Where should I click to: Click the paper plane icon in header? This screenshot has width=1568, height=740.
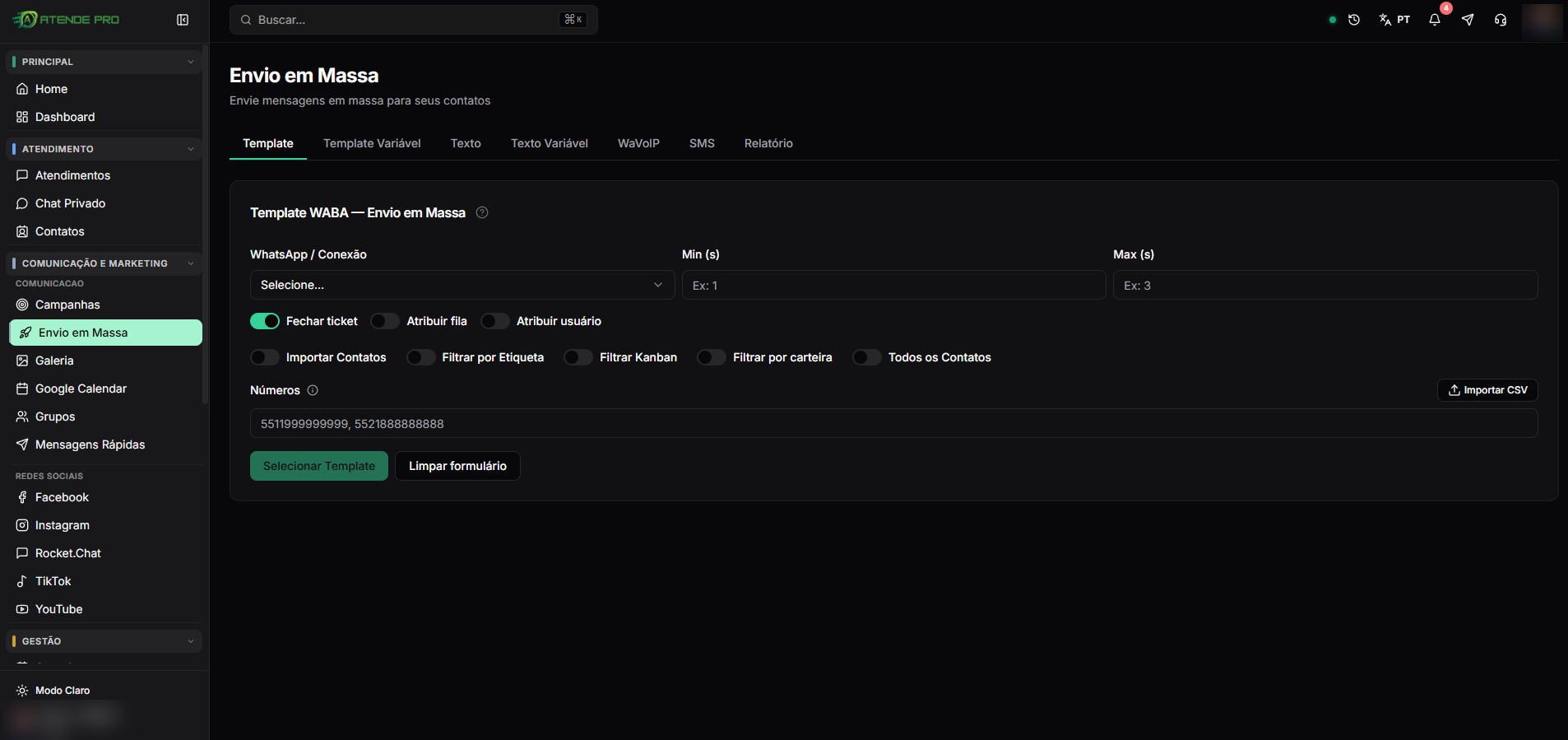(x=1468, y=20)
